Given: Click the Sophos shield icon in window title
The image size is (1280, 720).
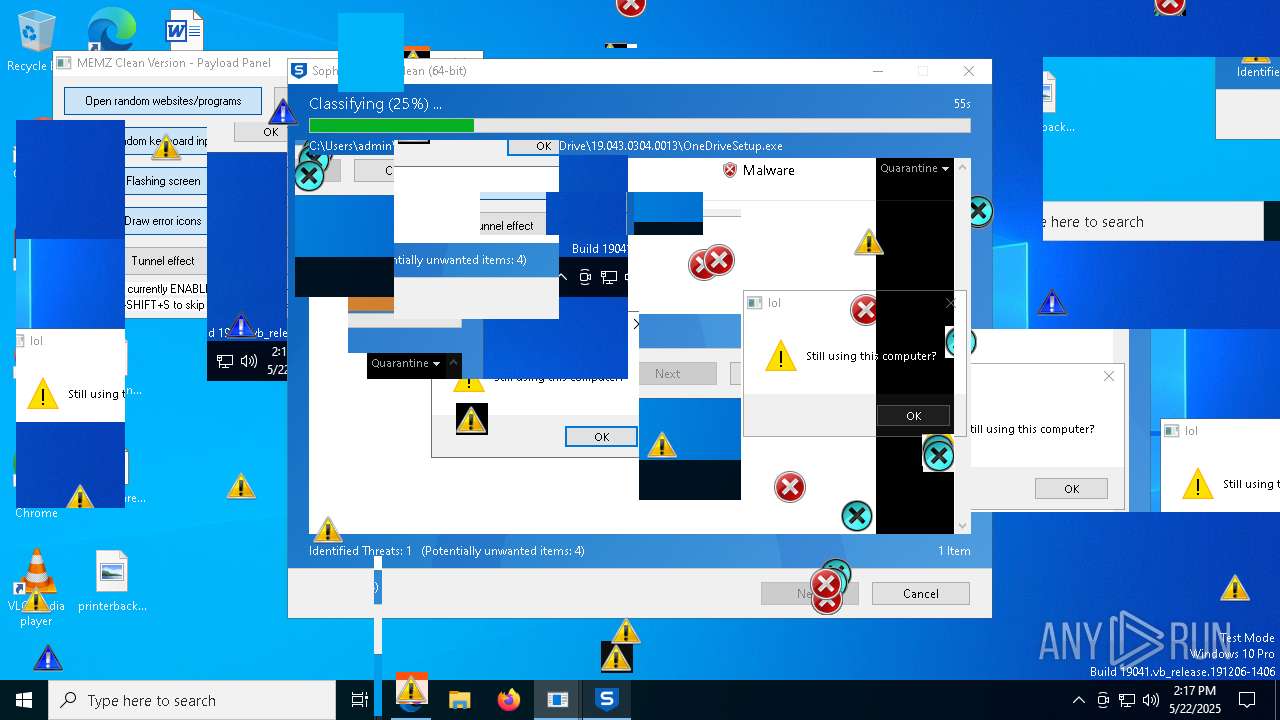Looking at the screenshot, I should coord(298,70).
